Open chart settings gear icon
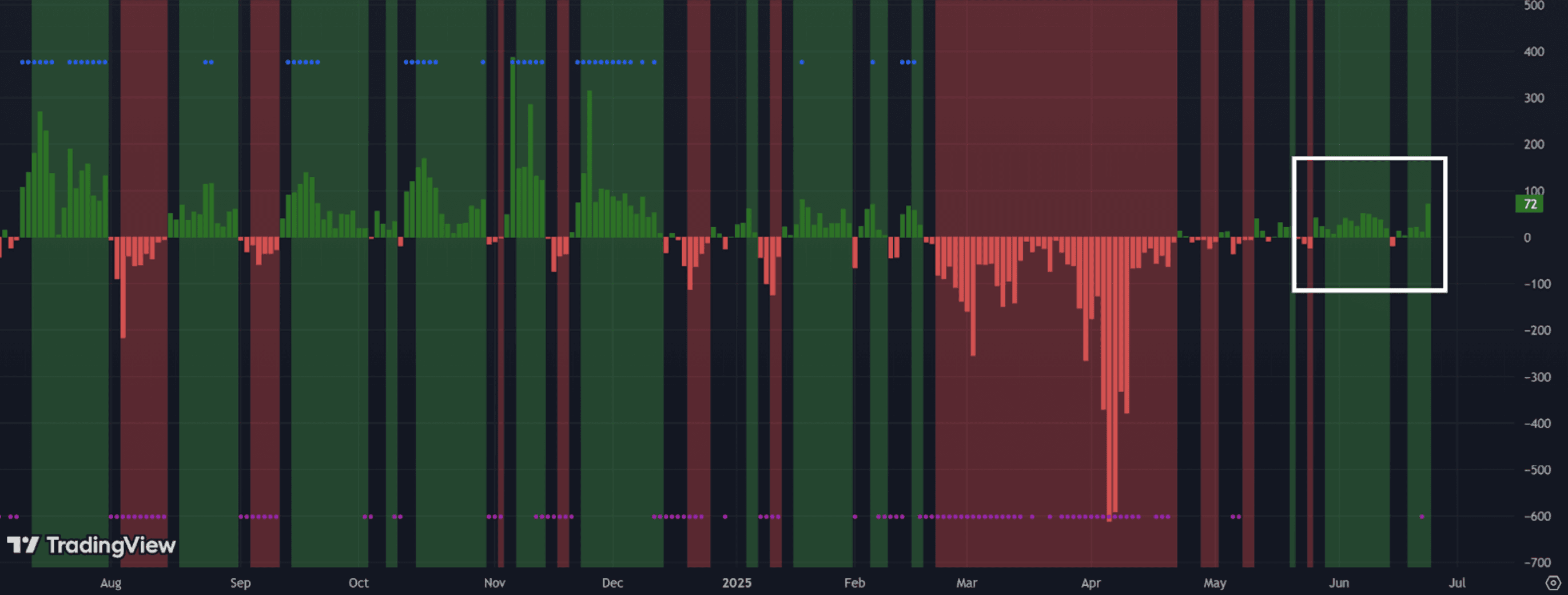Image resolution: width=1568 pixels, height=595 pixels. tap(1553, 583)
